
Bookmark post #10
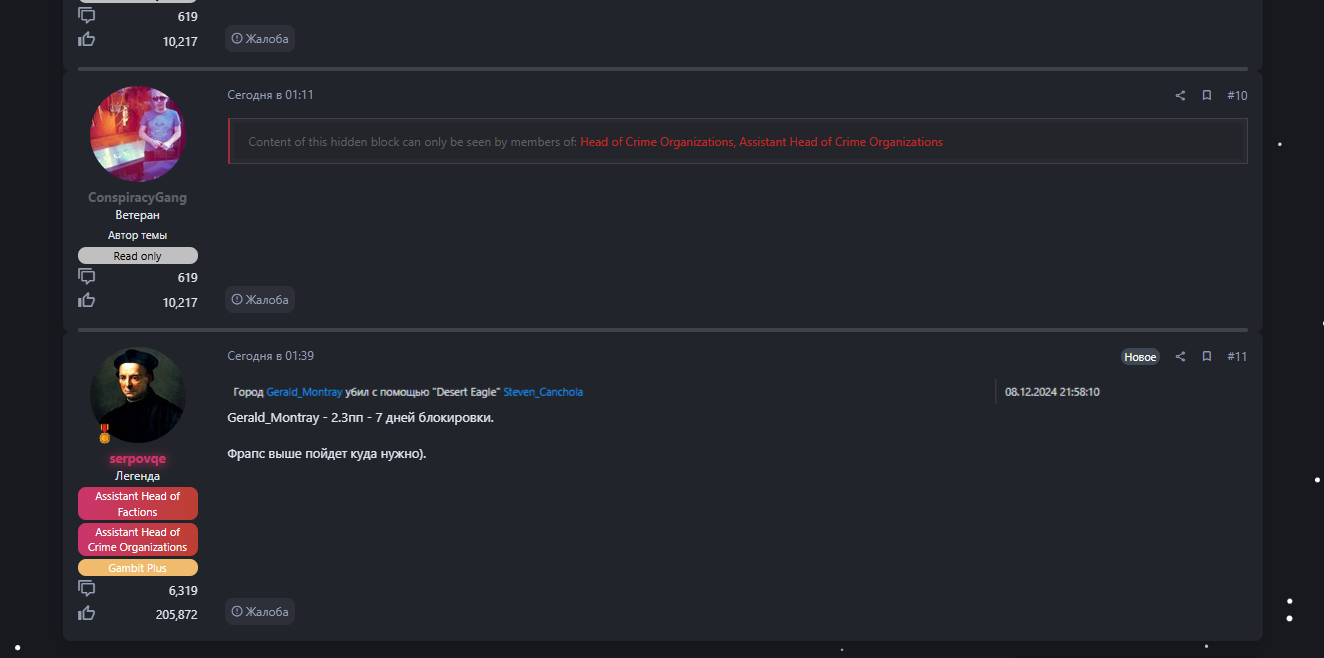pyautogui.click(x=1207, y=96)
